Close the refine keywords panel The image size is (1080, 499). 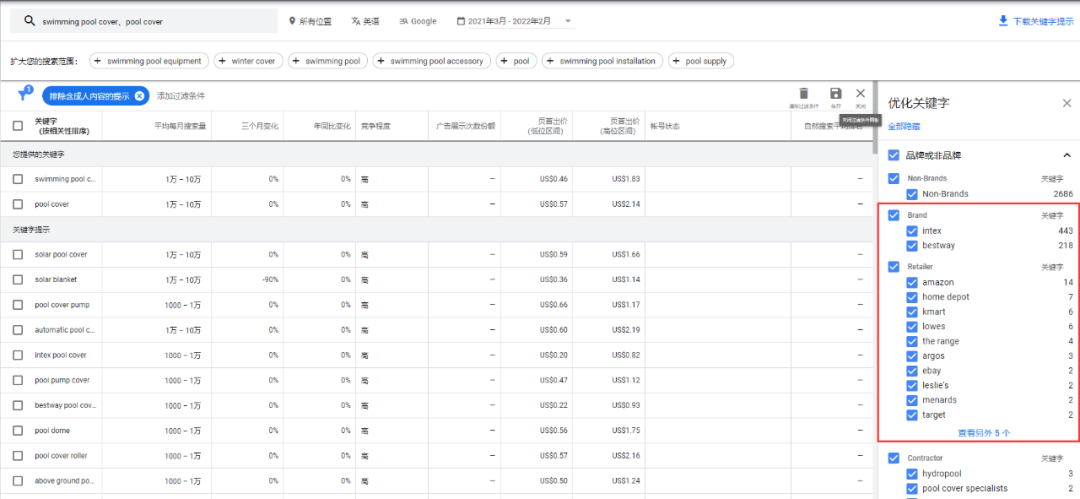coord(1067,103)
